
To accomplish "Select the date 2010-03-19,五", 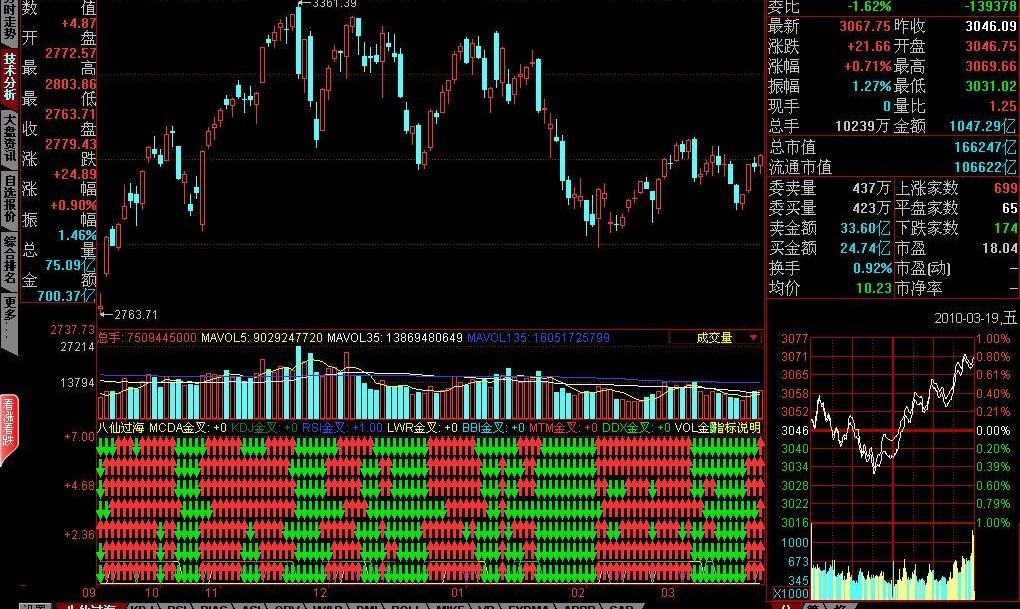I will tap(975, 318).
